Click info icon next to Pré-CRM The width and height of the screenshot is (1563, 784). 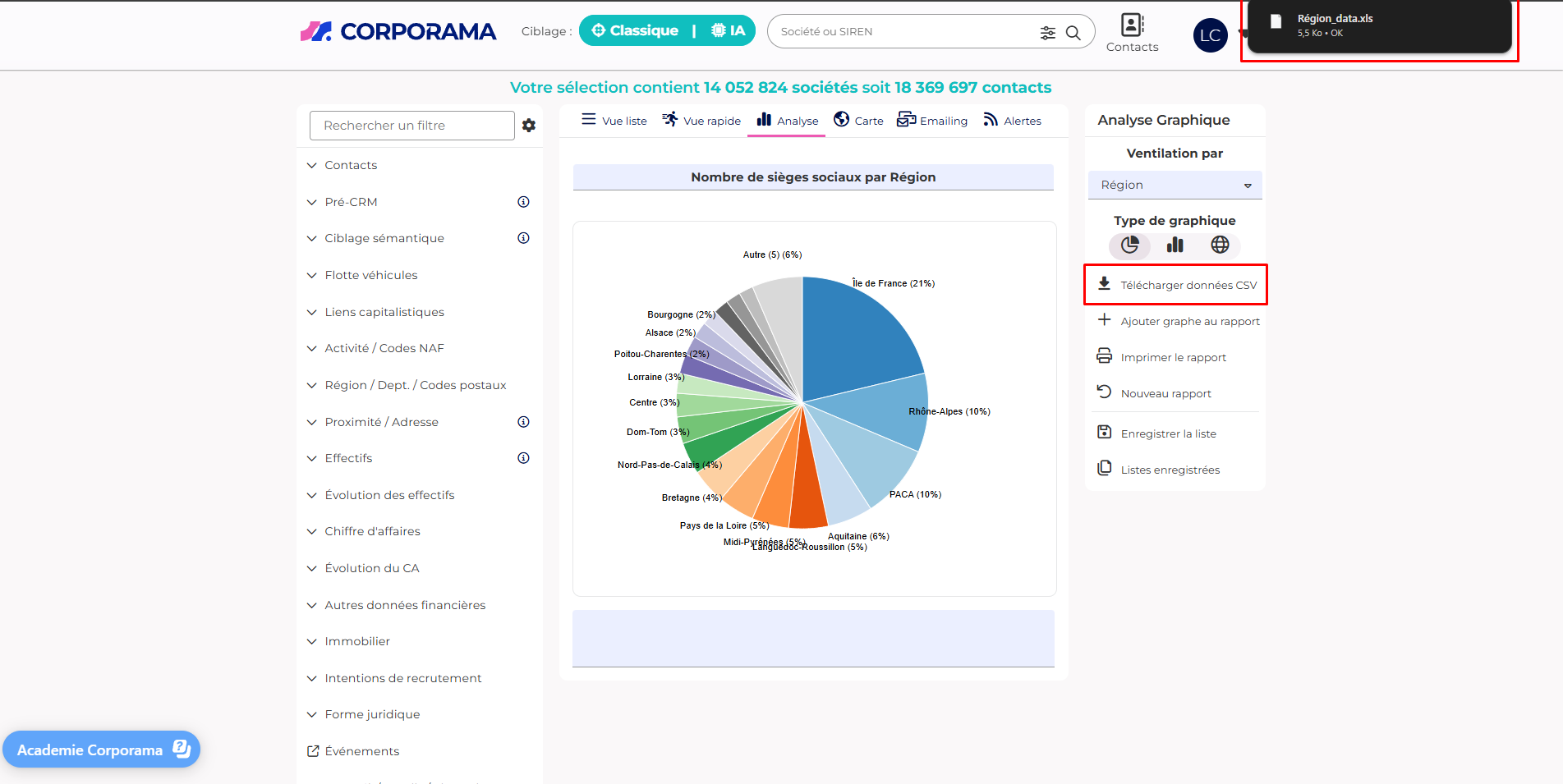523,202
